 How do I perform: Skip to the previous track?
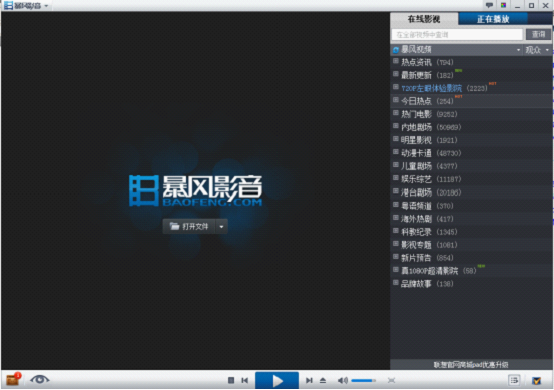pyautogui.click(x=244, y=380)
